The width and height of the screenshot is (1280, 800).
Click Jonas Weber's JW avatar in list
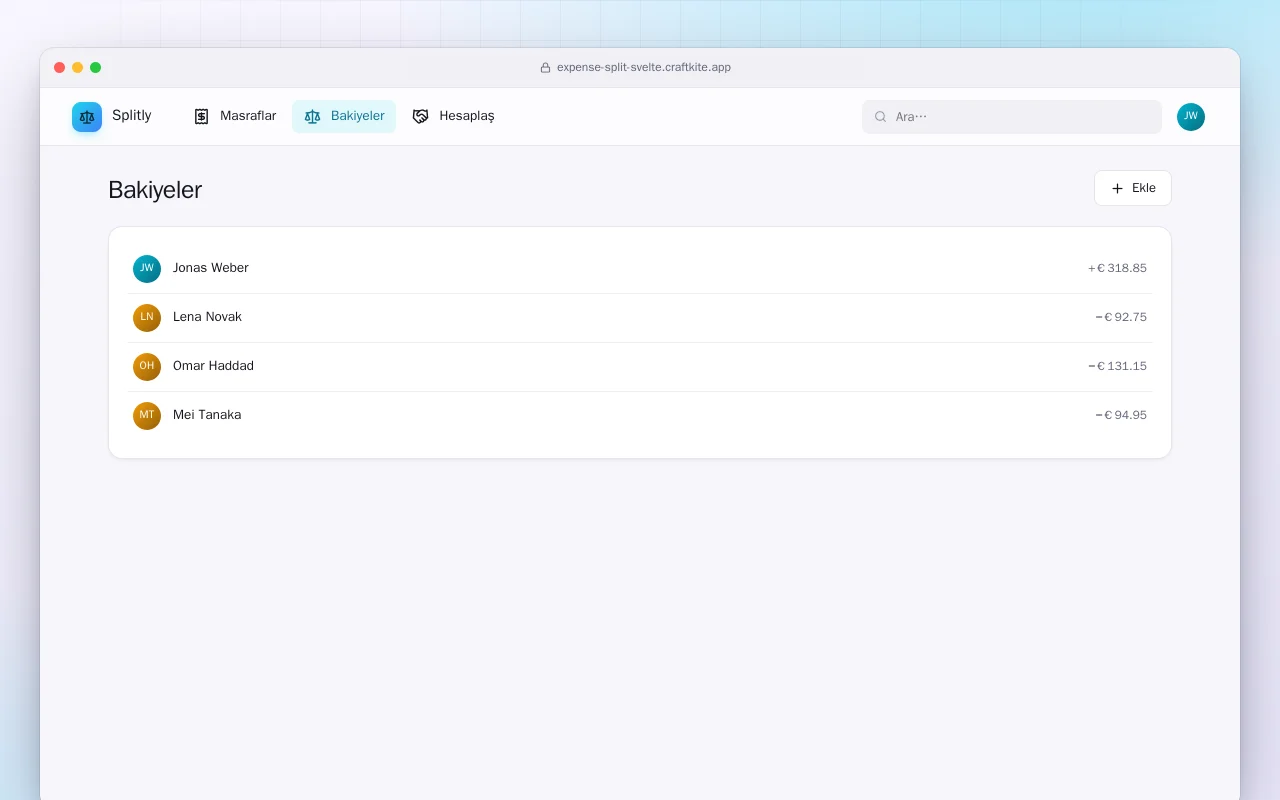pyautogui.click(x=147, y=269)
